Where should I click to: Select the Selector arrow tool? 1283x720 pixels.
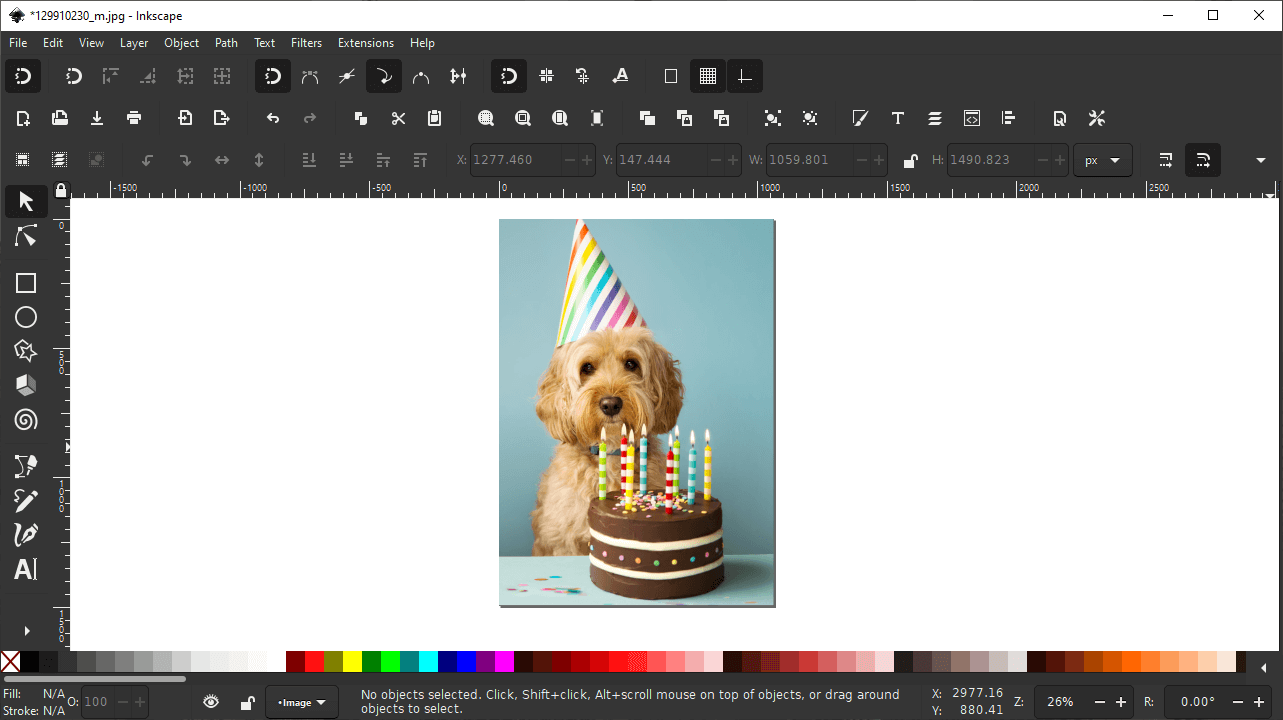pos(26,202)
